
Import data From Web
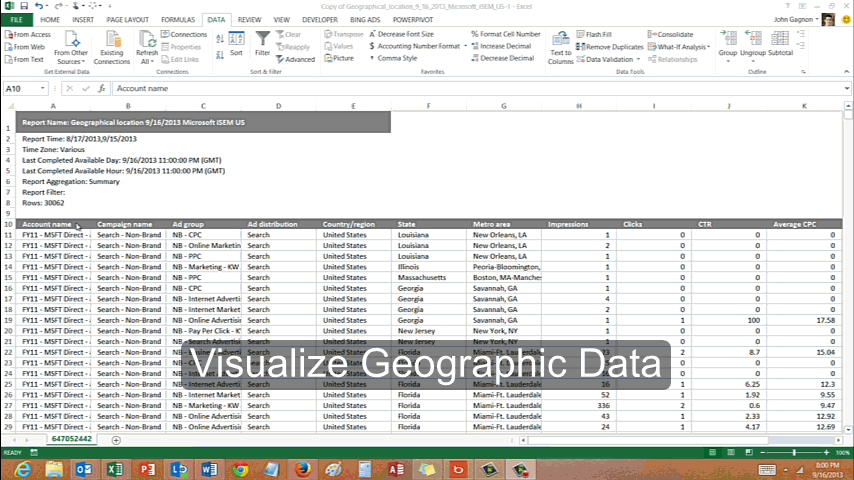pyautogui.click(x=25, y=47)
